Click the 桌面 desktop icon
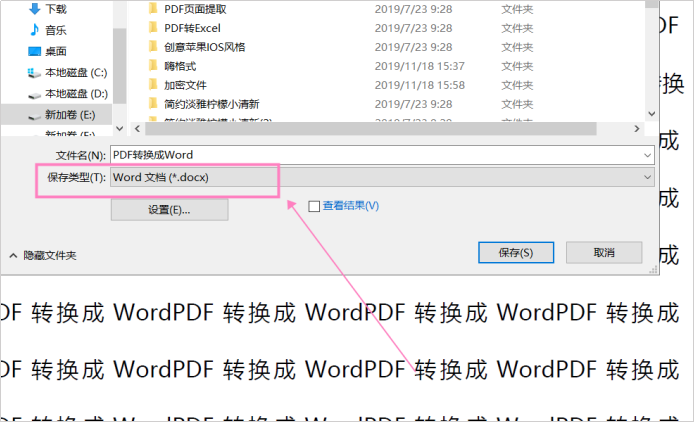Screen dimensions: 695x423 34,51
